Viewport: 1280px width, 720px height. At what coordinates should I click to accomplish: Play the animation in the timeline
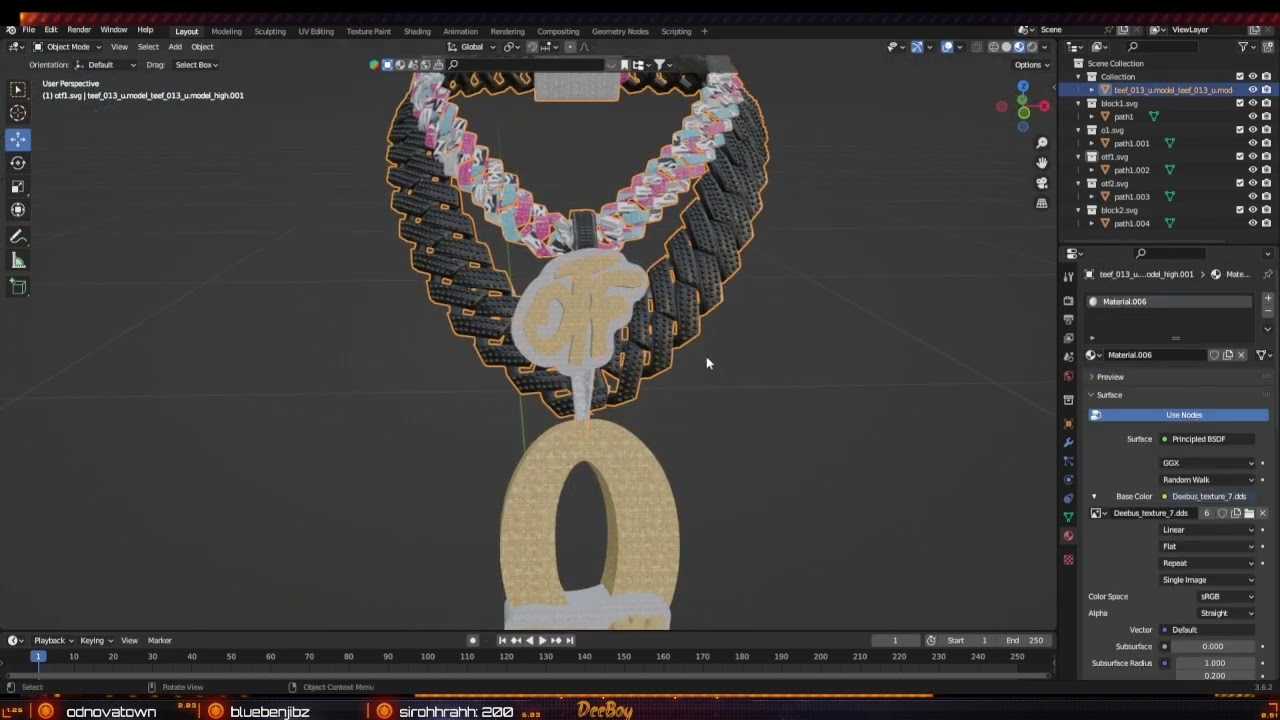(x=542, y=640)
